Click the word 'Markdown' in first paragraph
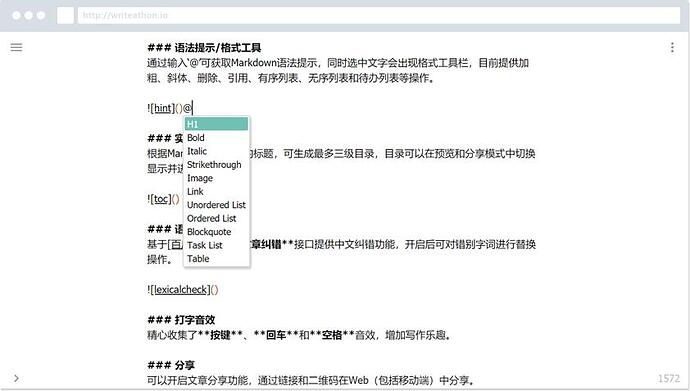690x391 pixels. click(253, 63)
